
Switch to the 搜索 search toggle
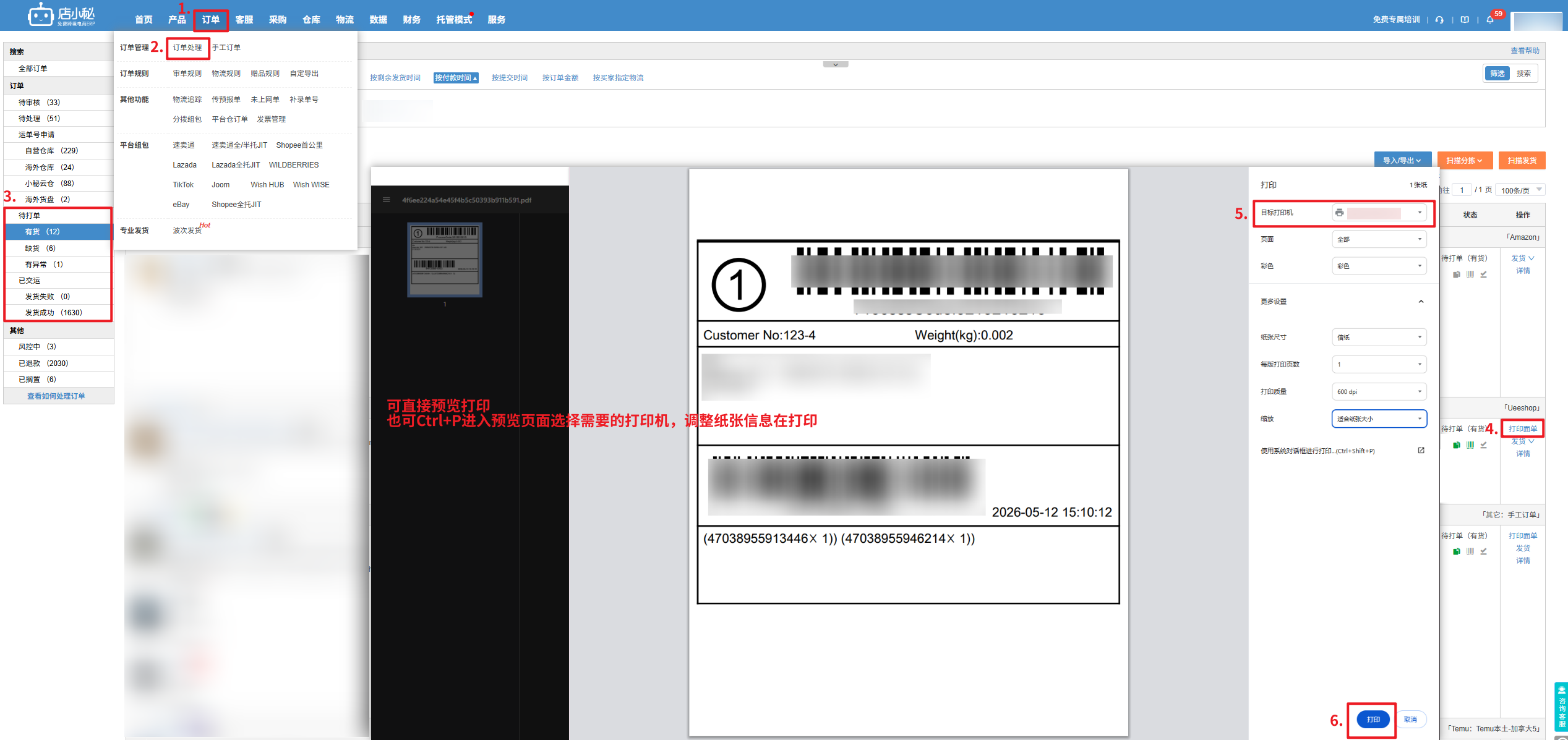pos(1523,74)
